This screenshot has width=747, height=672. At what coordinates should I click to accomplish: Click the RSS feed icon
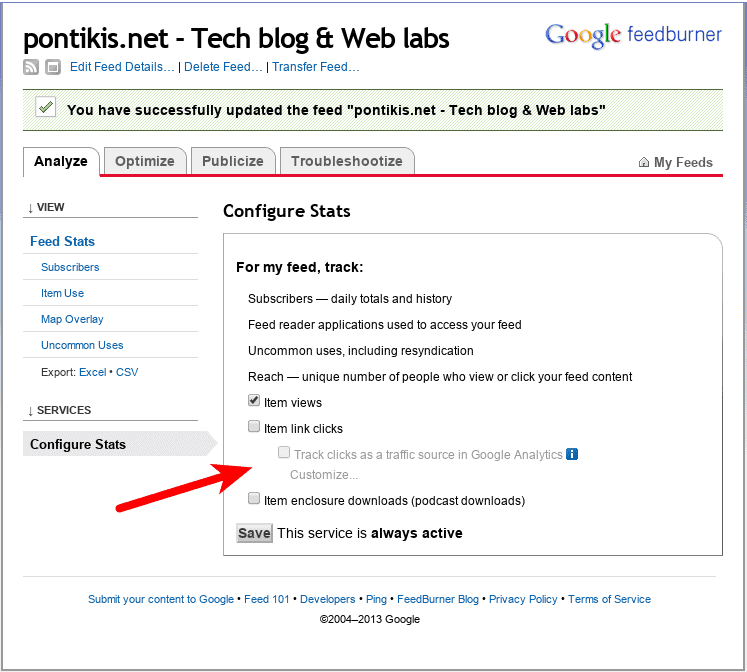tap(31, 67)
